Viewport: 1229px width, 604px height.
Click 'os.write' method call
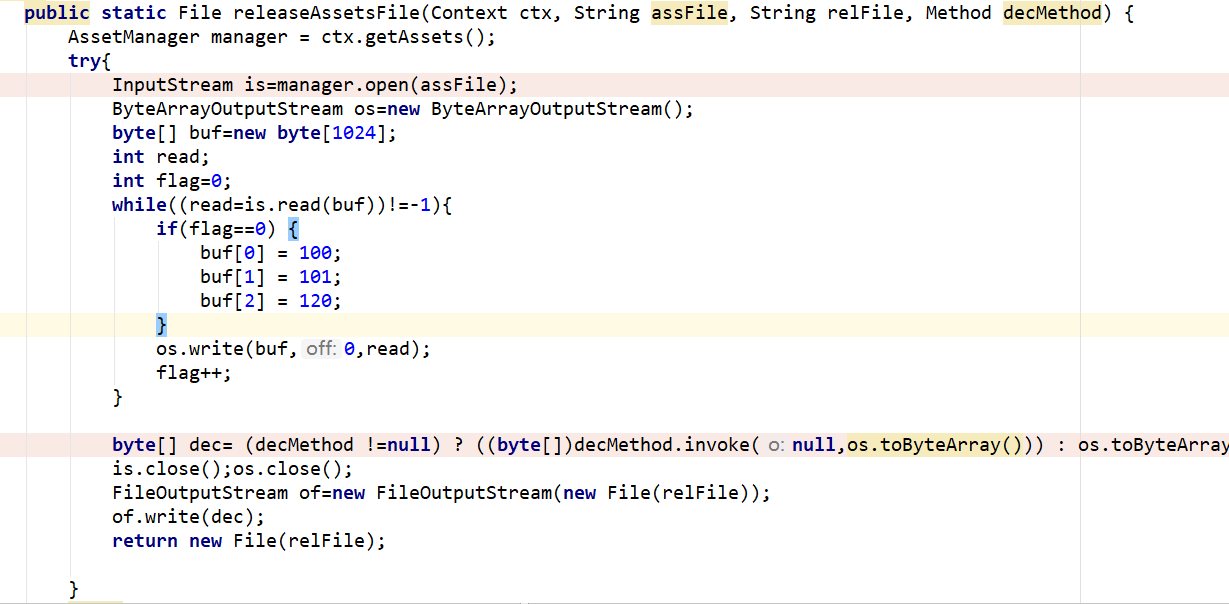click(x=199, y=349)
